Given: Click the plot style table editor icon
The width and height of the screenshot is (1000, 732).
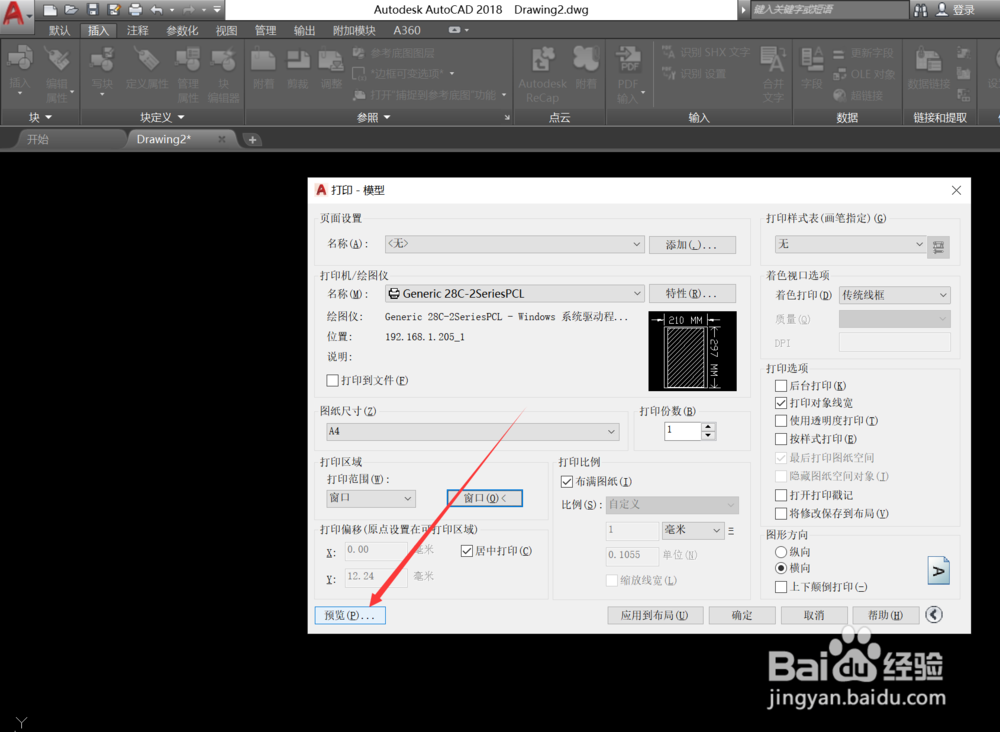Looking at the screenshot, I should point(938,247).
